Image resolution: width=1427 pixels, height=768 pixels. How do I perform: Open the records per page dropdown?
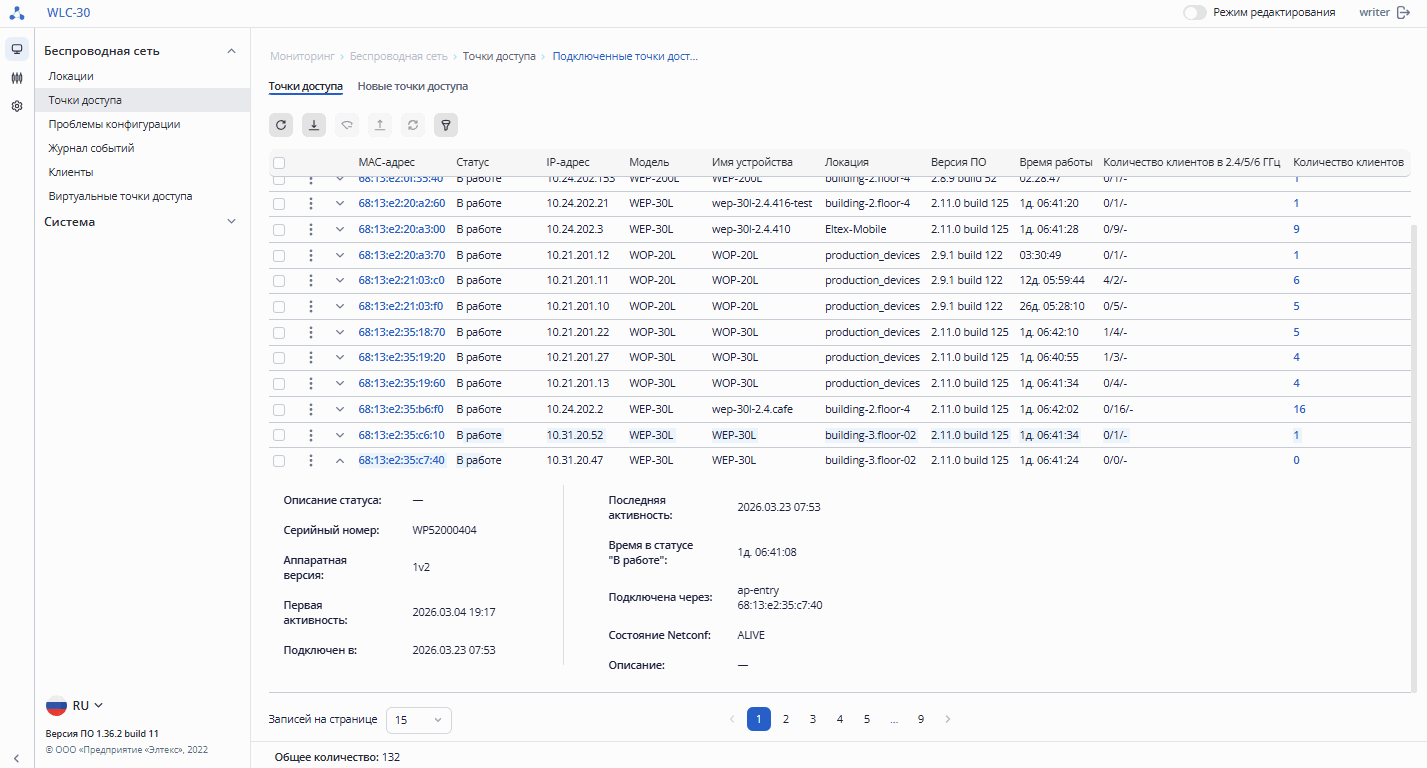418,720
